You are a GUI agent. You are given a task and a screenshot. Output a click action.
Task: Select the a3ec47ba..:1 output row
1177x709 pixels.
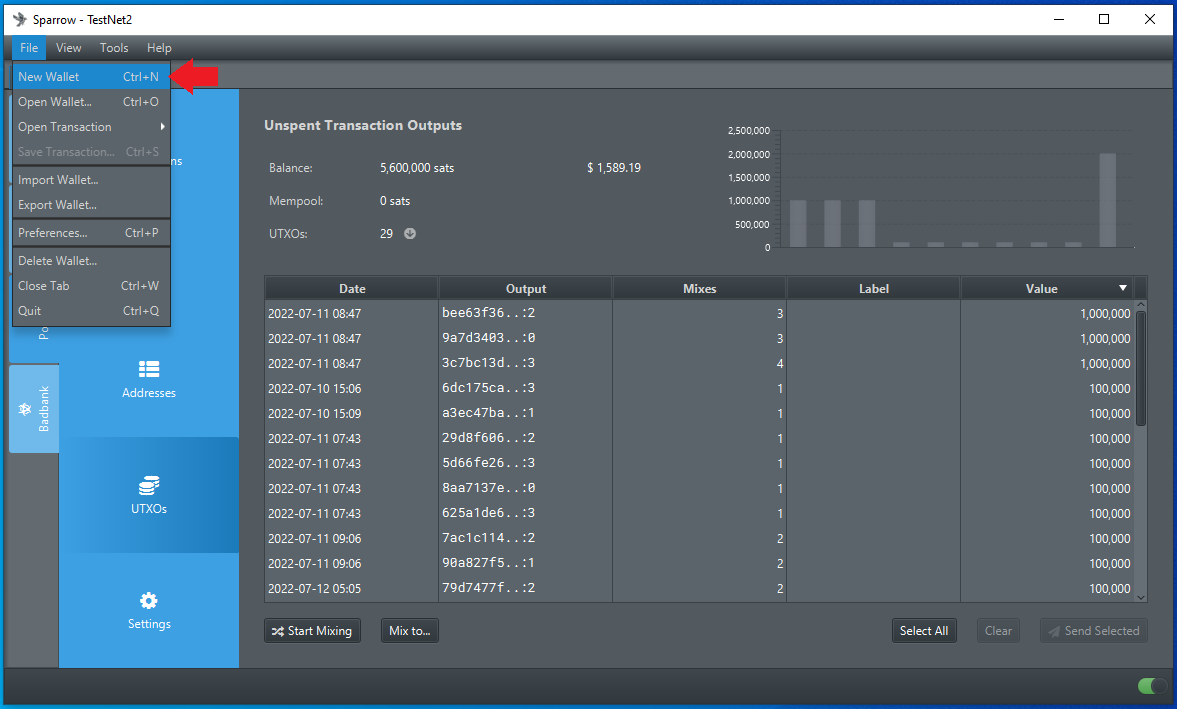click(700, 413)
